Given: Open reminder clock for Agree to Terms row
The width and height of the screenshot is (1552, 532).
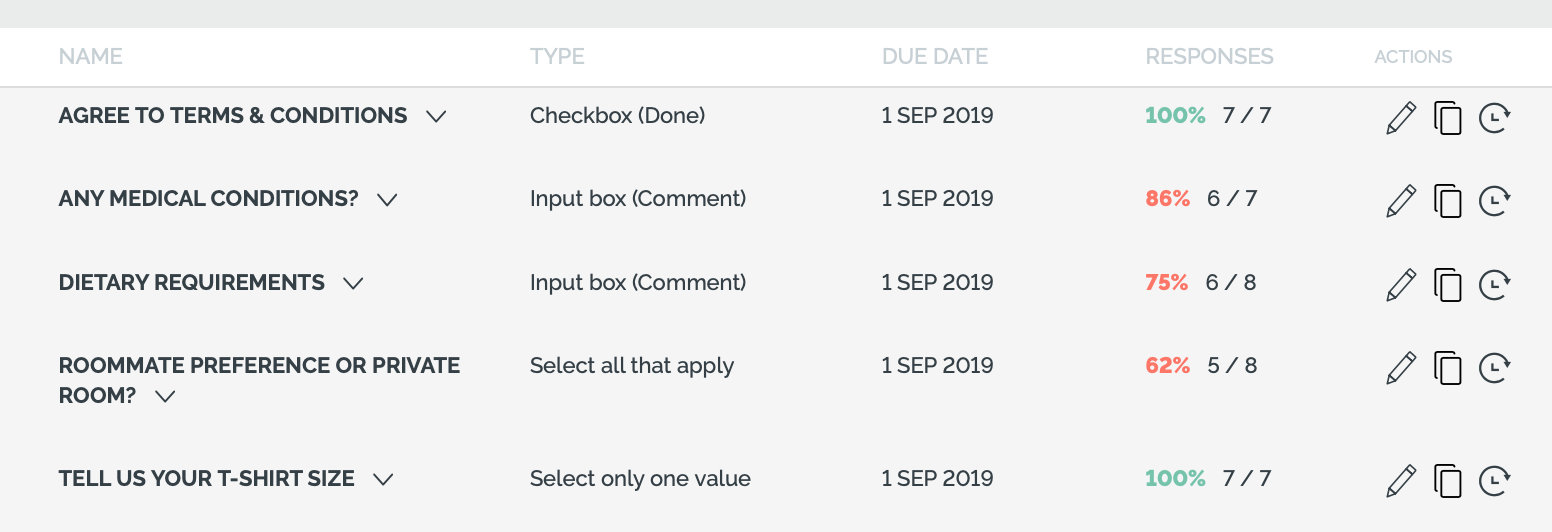Looking at the screenshot, I should point(1494,118).
